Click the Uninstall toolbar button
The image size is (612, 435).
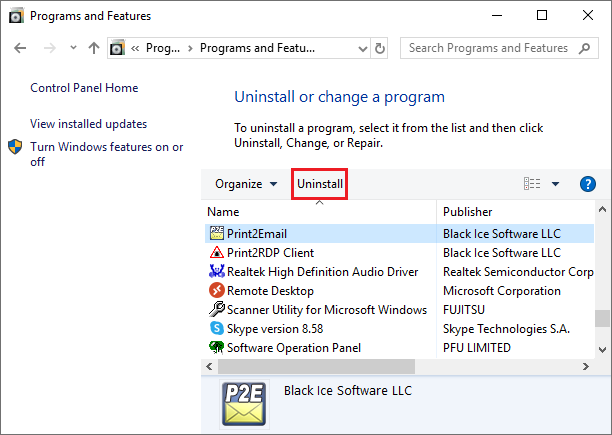[x=320, y=184]
